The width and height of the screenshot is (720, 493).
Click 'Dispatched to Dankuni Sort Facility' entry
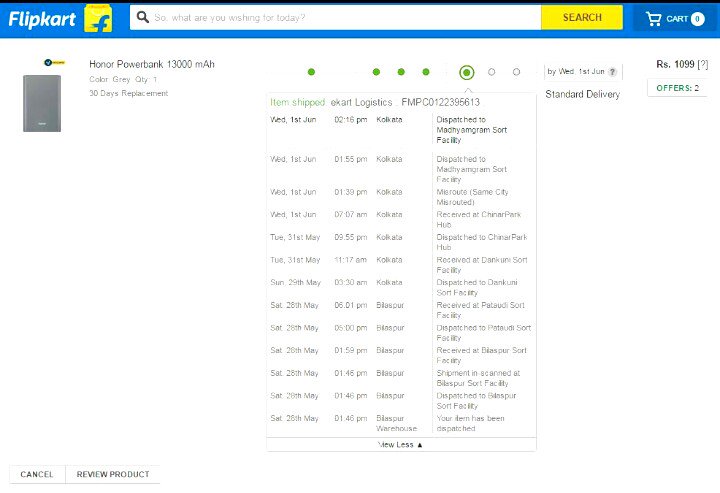click(x=477, y=287)
